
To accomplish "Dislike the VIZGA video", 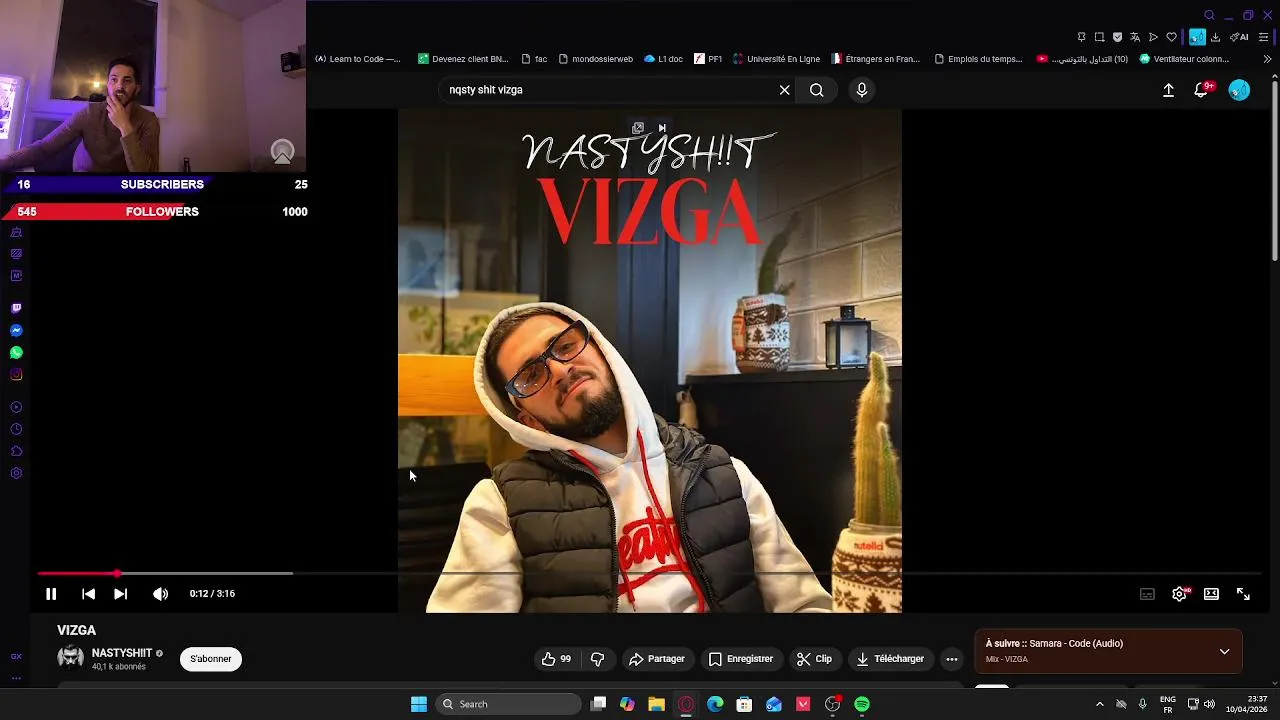I will point(598,659).
